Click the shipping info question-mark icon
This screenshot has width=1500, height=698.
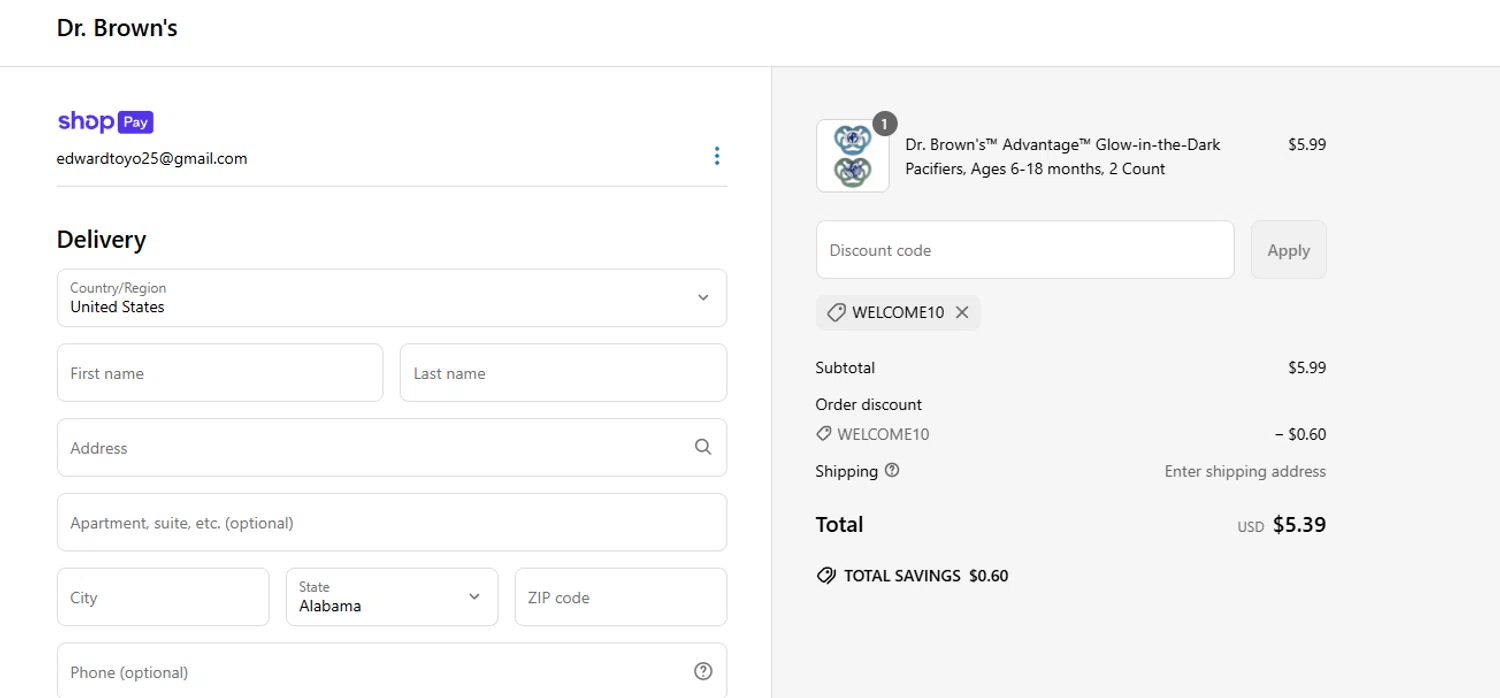(x=892, y=470)
